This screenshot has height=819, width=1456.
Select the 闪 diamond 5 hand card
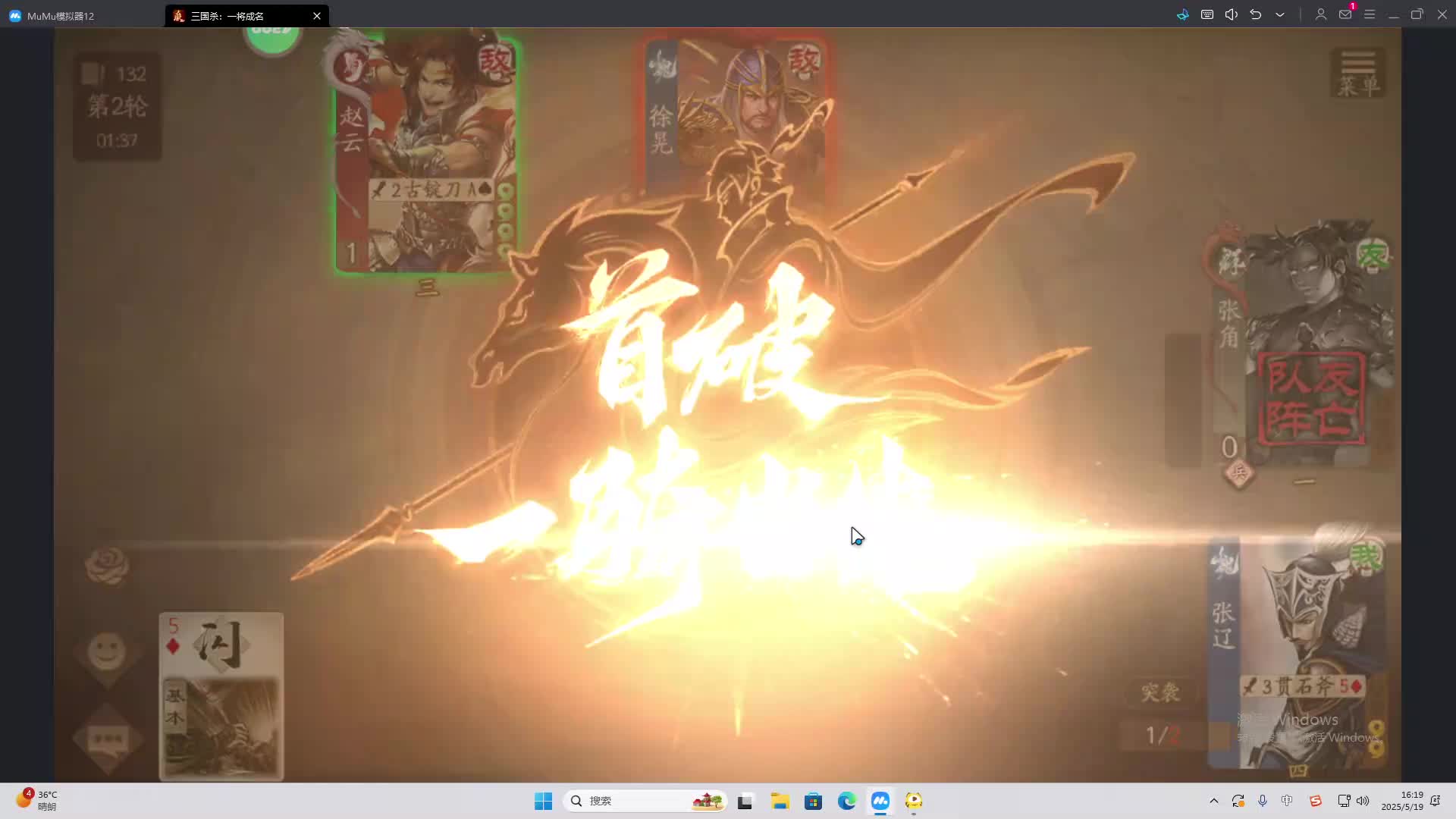tap(221, 696)
